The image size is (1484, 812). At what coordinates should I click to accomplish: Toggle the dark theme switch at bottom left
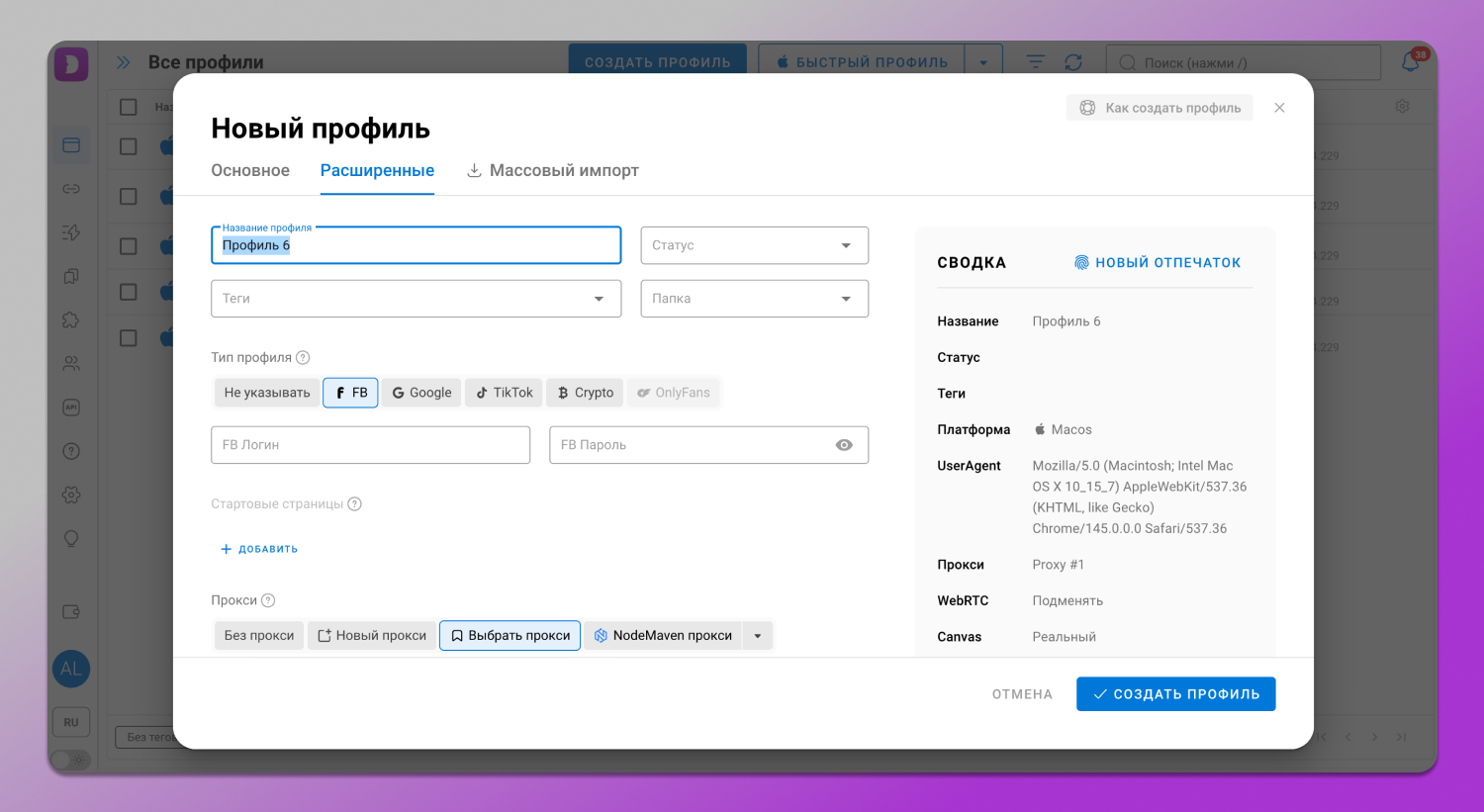(70, 760)
